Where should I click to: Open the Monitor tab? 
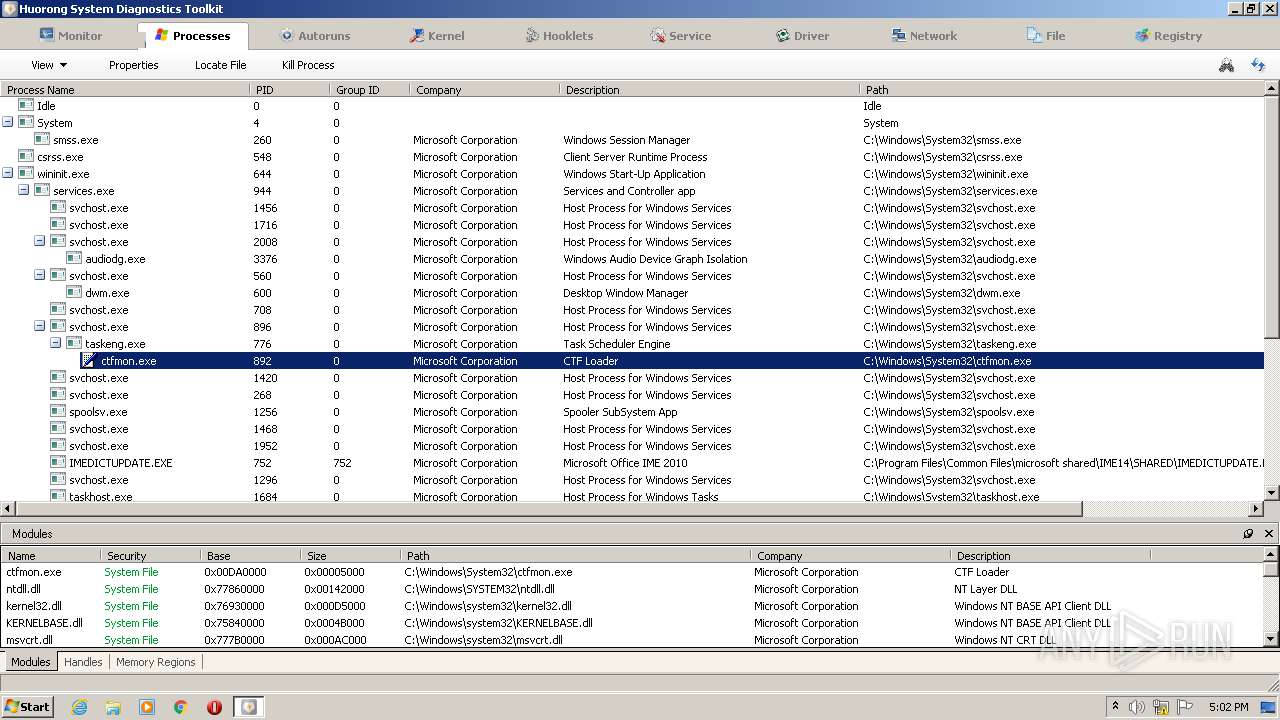(70, 35)
